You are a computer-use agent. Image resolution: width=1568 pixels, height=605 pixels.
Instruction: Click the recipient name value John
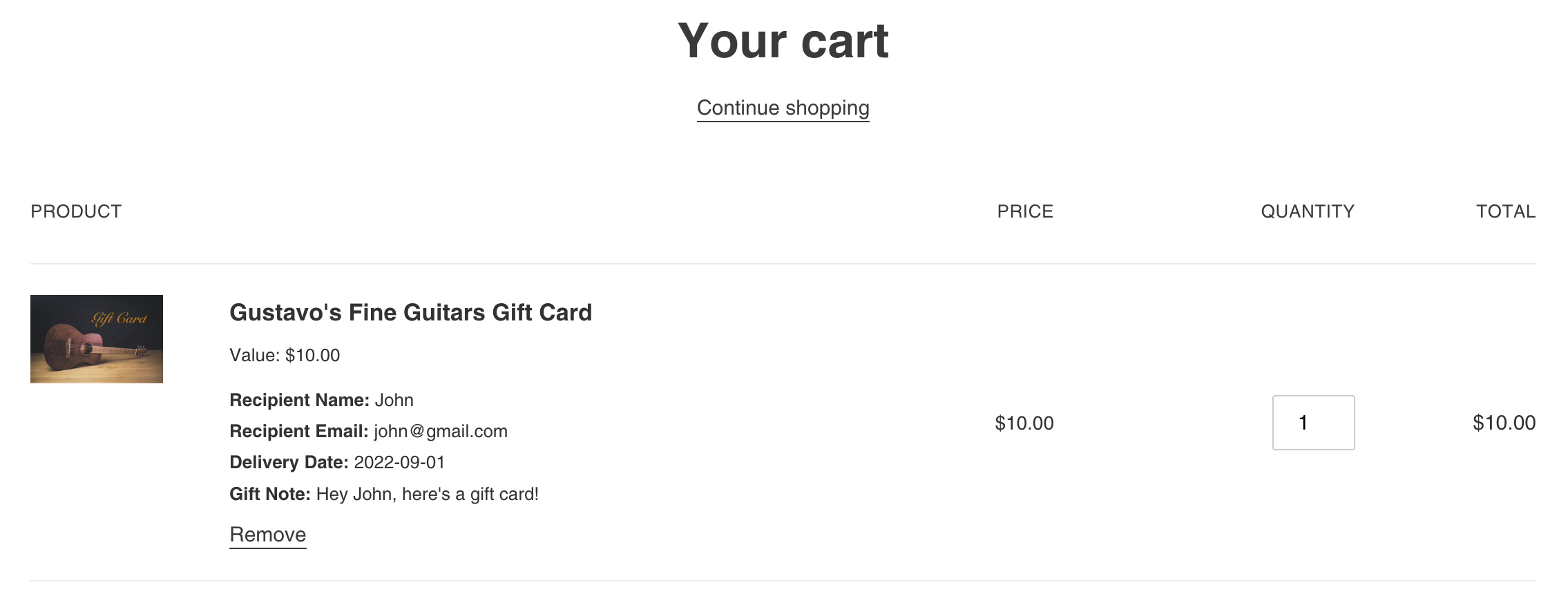point(394,401)
